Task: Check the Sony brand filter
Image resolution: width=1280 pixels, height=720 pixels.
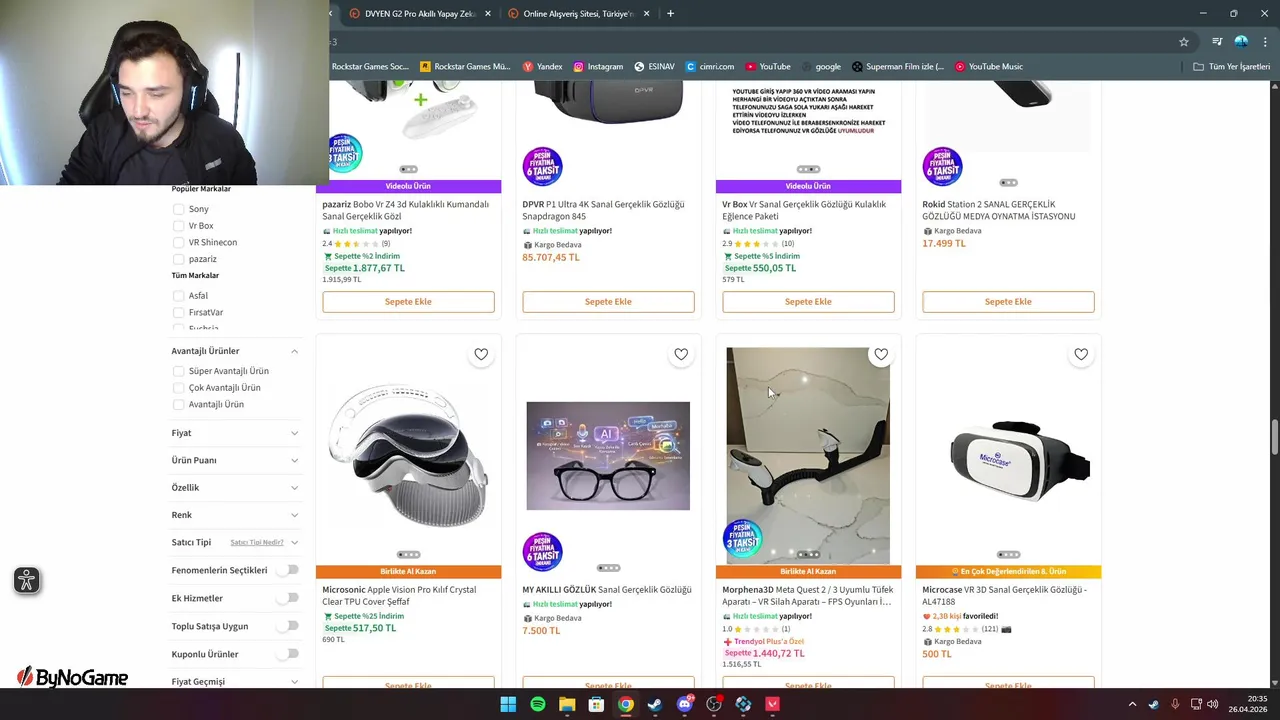Action: coord(178,209)
